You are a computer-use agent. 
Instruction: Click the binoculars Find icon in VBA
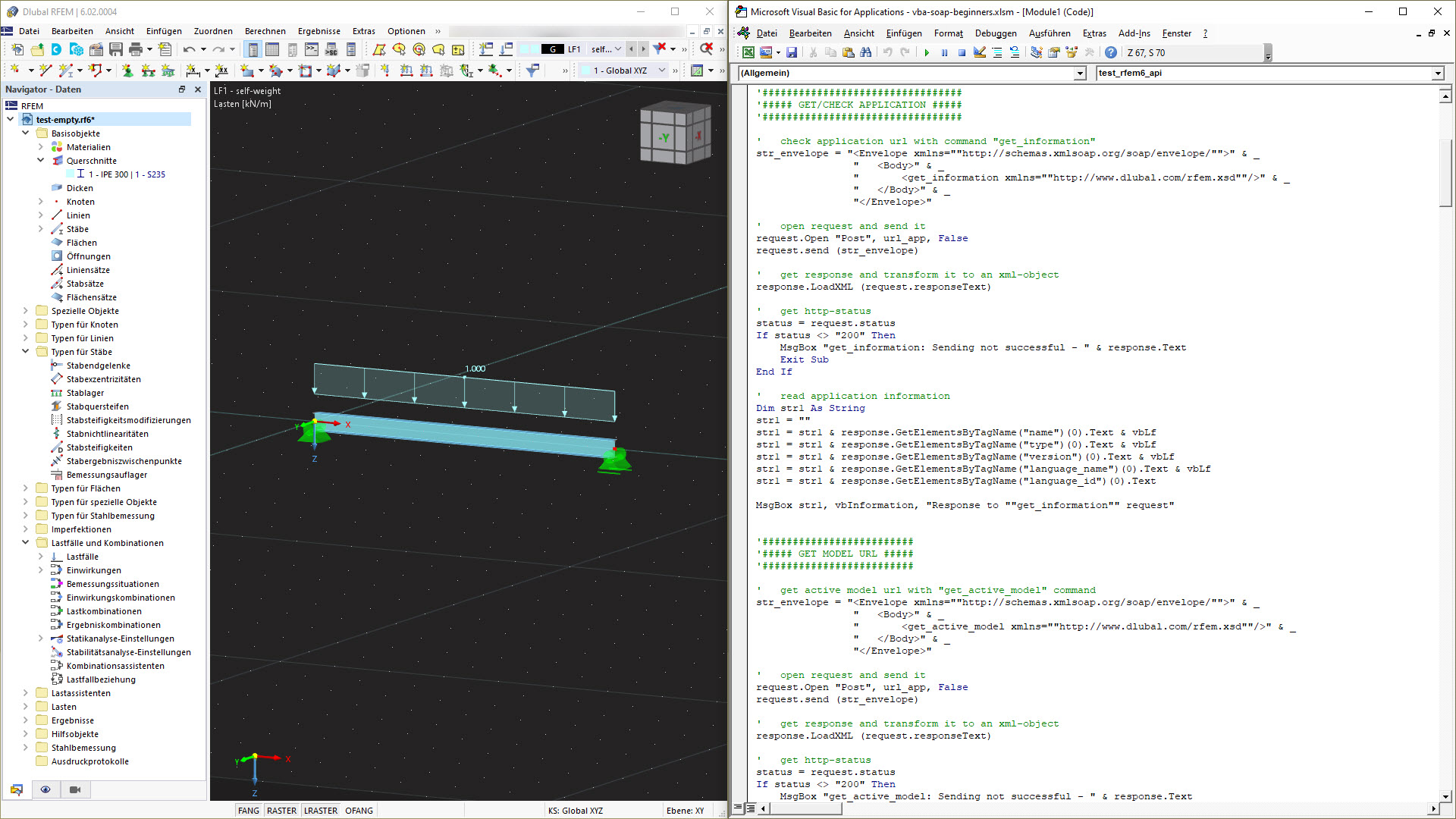pos(865,52)
